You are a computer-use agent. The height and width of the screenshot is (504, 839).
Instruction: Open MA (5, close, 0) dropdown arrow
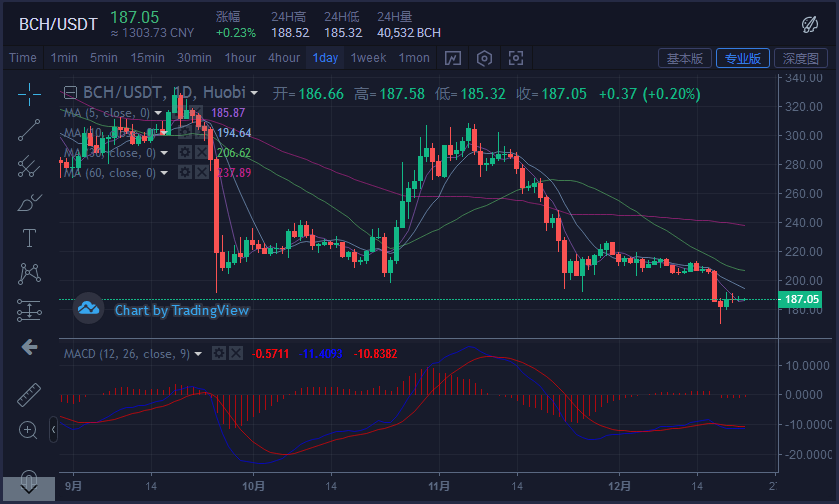[x=158, y=113]
